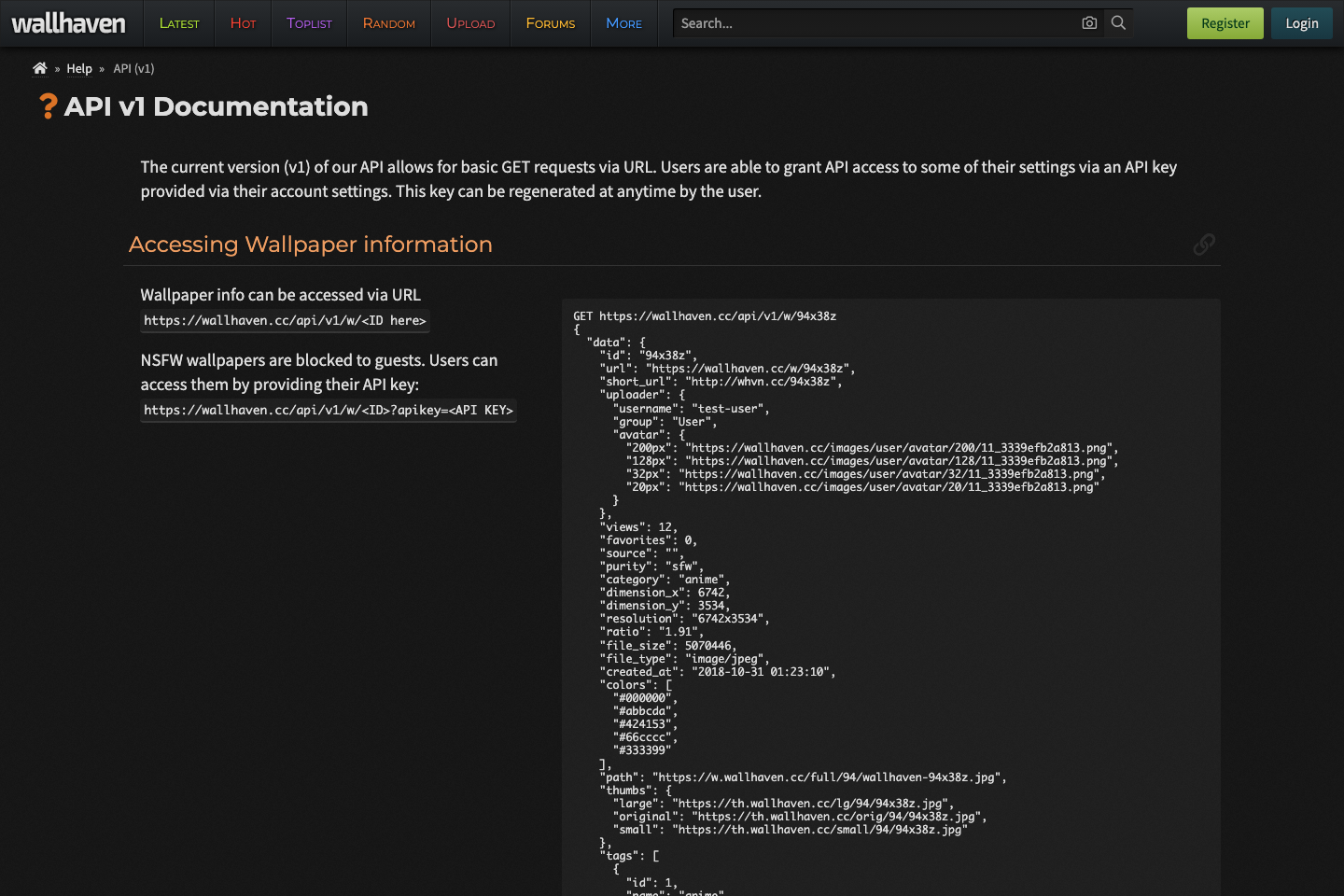Click the Accessing Wallpaper information heading
Image resolution: width=1344 pixels, height=896 pixels.
(x=311, y=245)
